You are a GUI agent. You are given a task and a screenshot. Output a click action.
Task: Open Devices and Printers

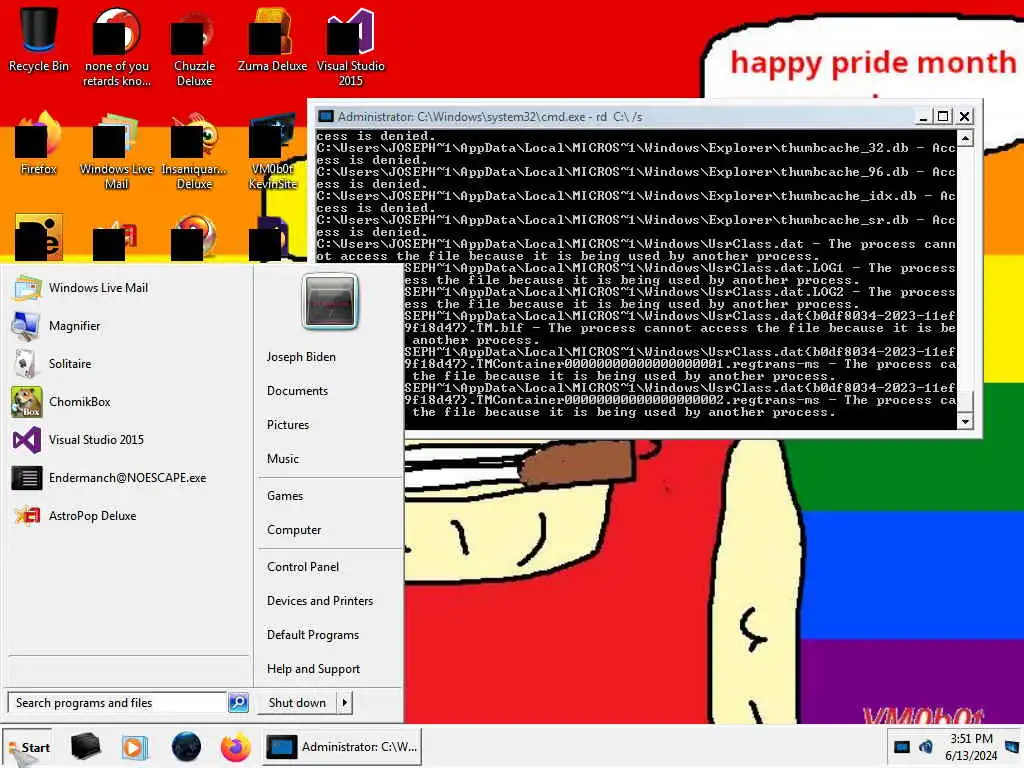(320, 601)
